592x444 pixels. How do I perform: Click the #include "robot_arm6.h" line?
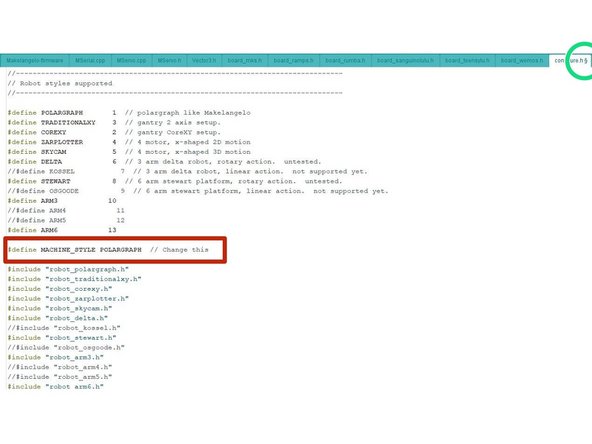pos(56,387)
